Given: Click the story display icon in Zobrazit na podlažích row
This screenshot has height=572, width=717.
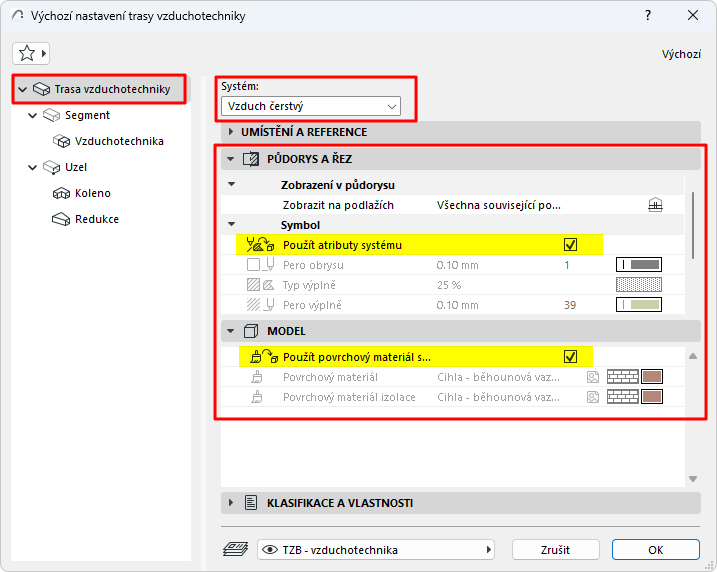Looking at the screenshot, I should click(x=655, y=205).
